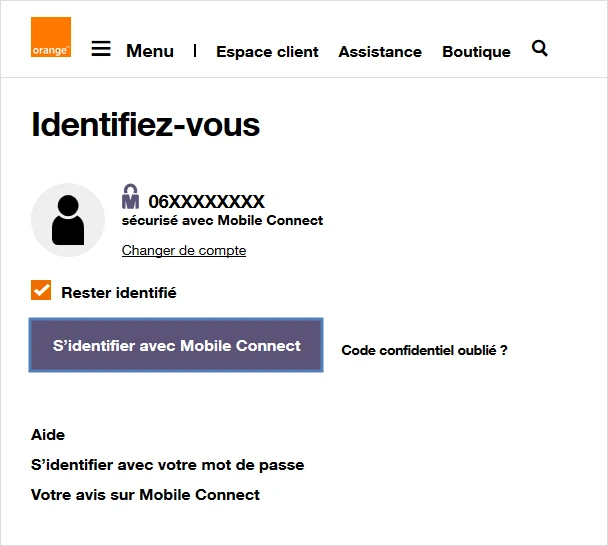
Task: Click the Identifiez-vous heading
Action: tap(146, 125)
